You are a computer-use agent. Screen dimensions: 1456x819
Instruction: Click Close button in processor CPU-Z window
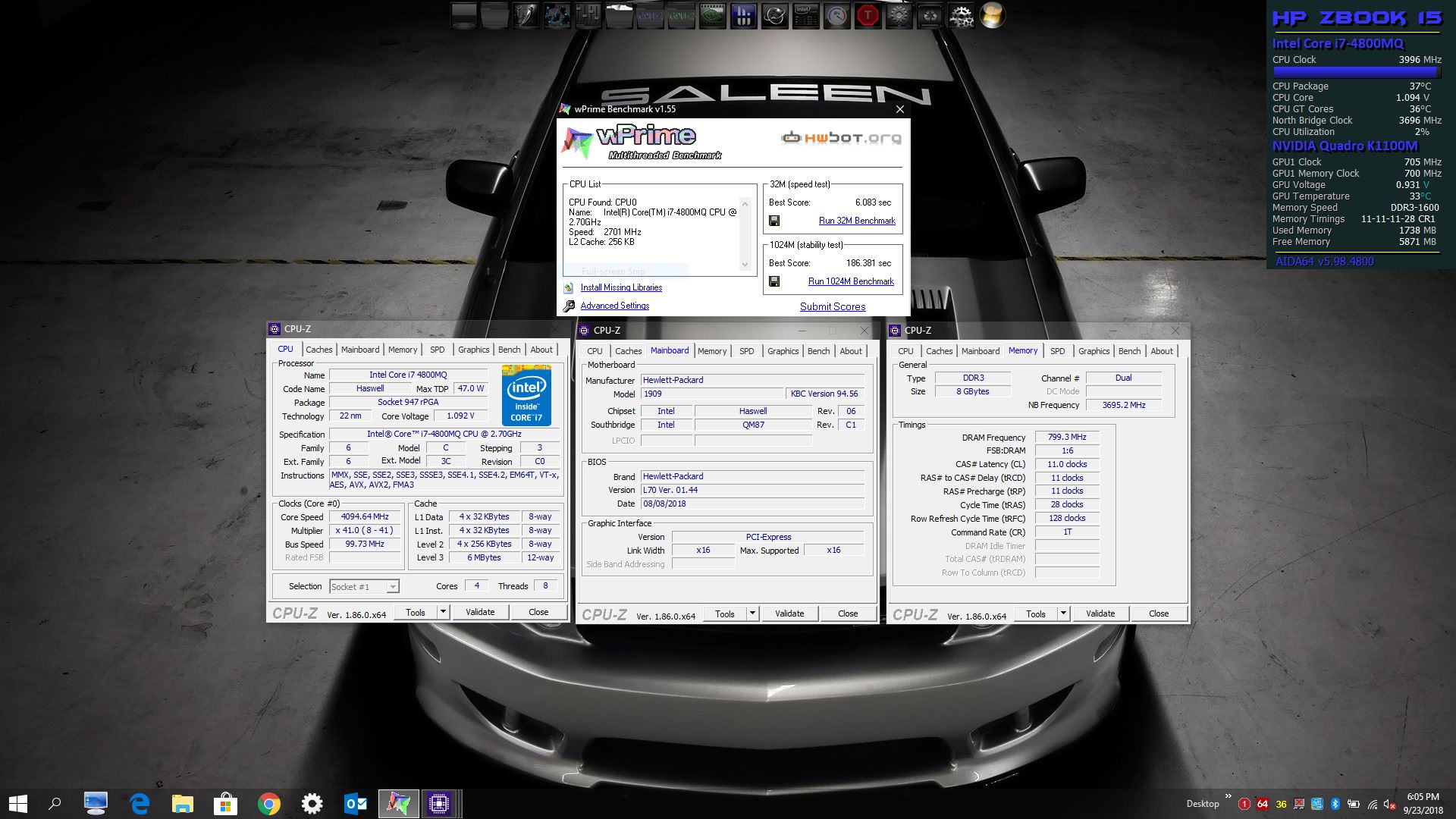(538, 612)
